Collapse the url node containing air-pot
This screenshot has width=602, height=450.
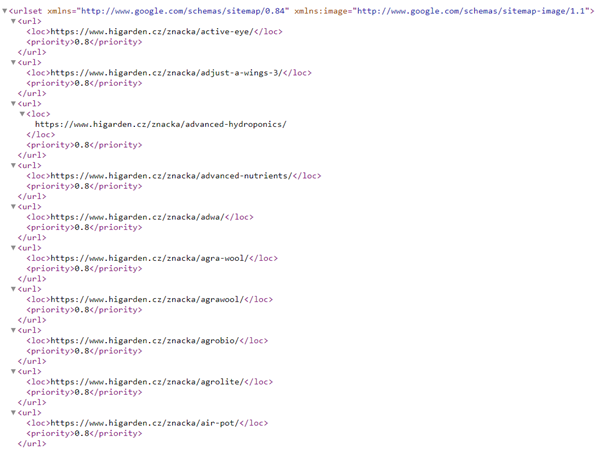pyautogui.click(x=13, y=412)
